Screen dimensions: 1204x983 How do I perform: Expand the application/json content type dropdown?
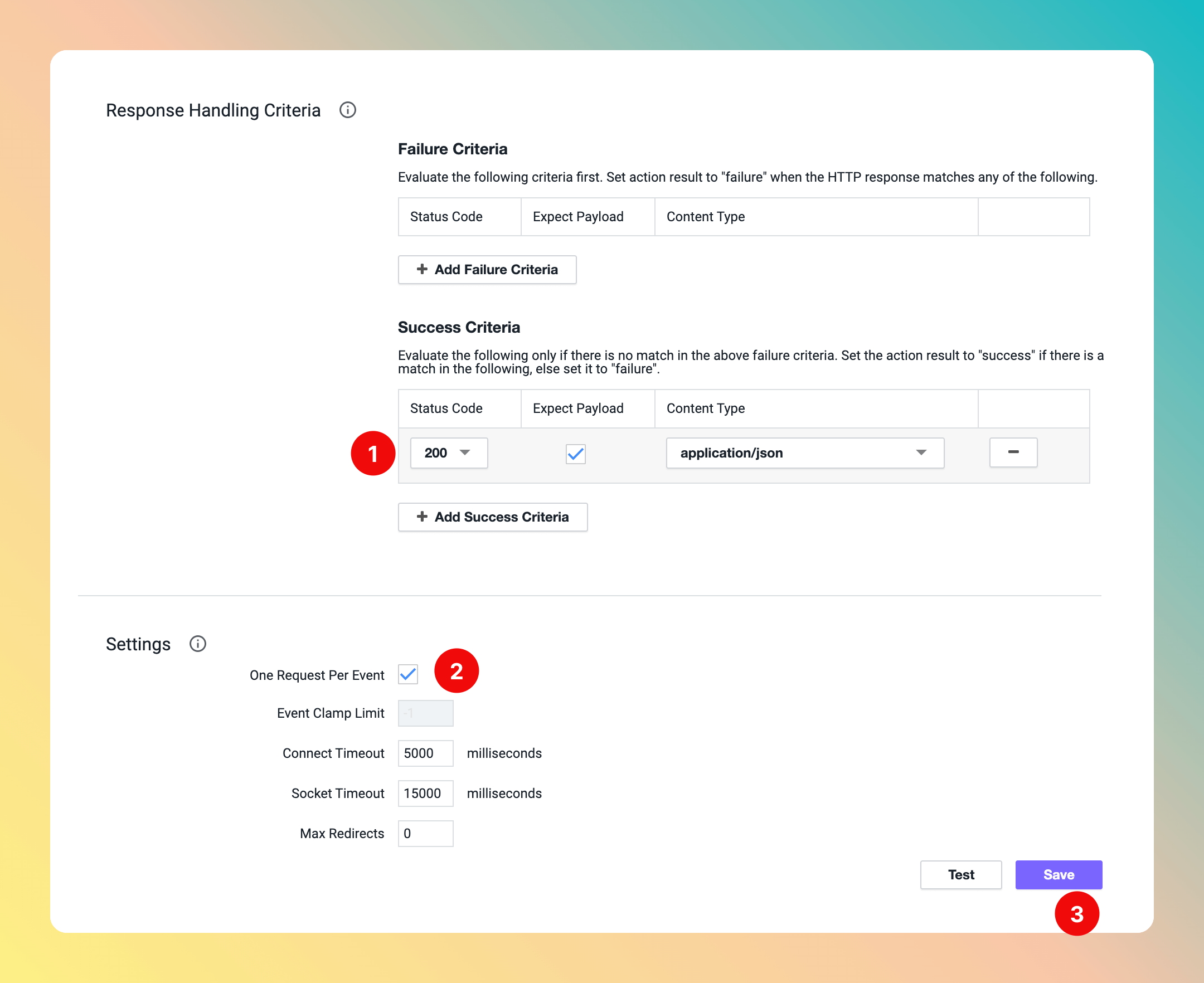804,453
